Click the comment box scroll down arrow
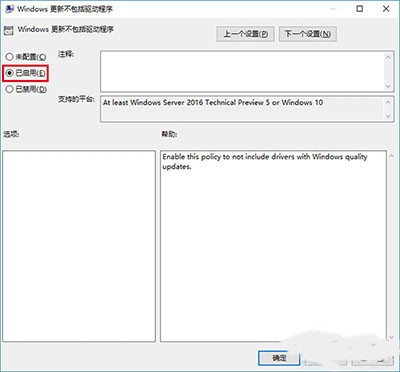 pos(388,86)
